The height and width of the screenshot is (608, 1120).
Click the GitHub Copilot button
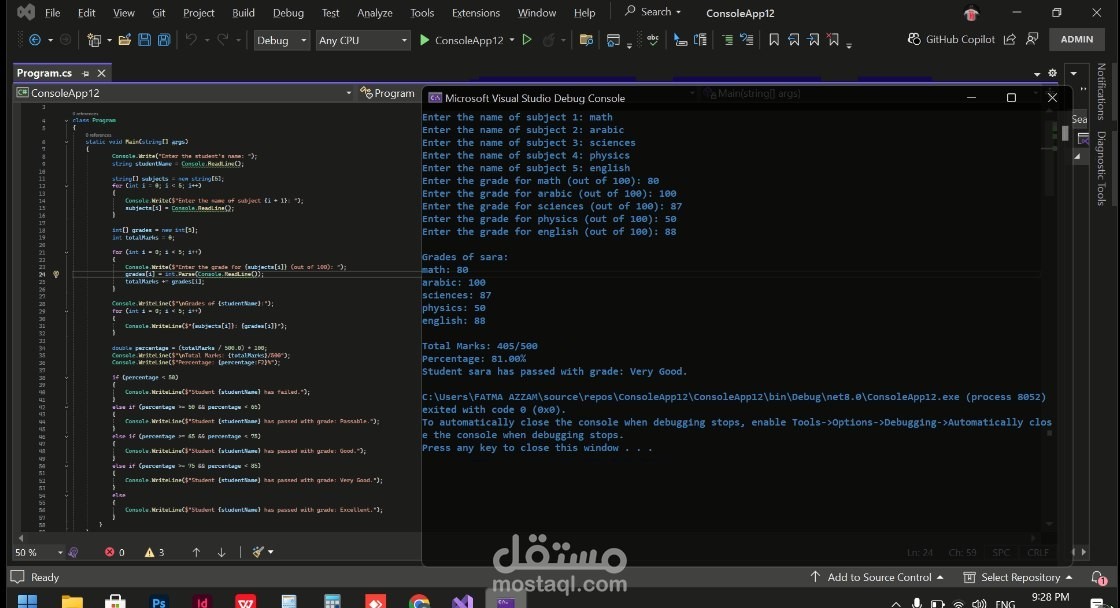tap(951, 39)
